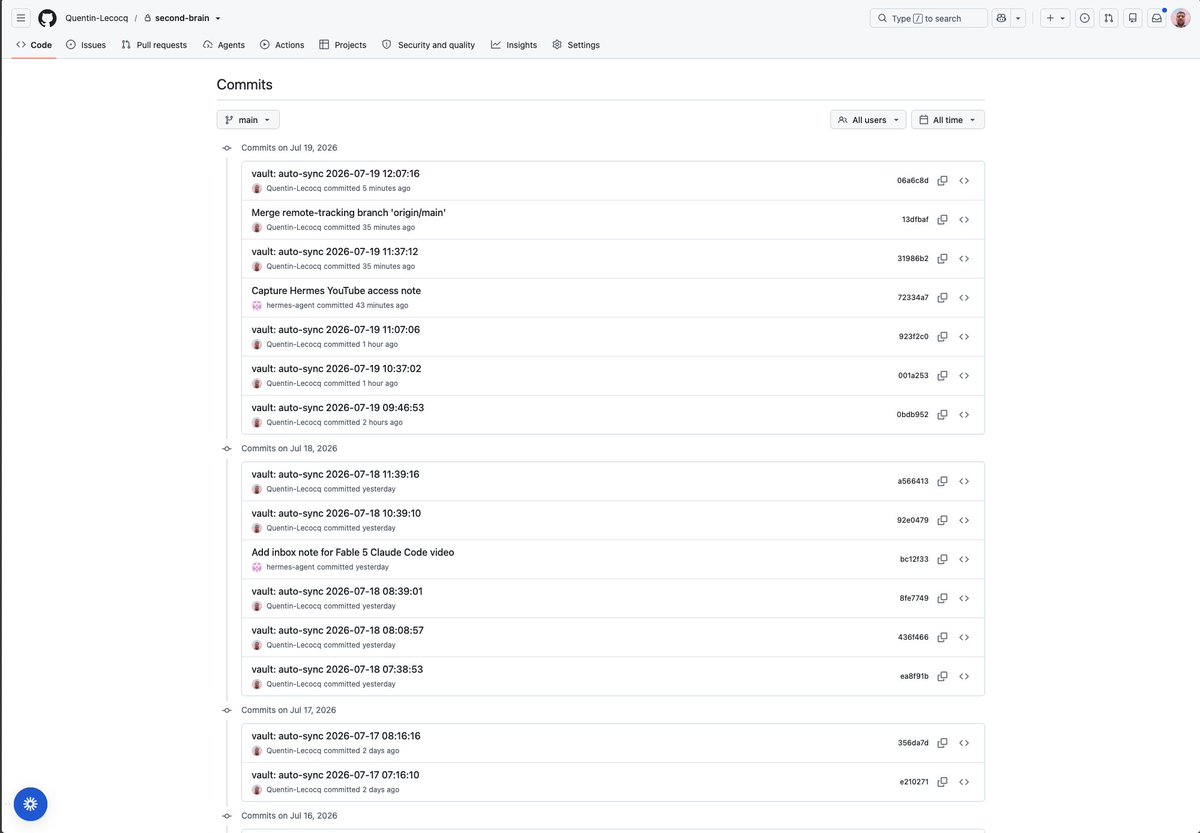
Task: Open commit 'vault: auto-sync 2026-07-19 09:46:53'
Action: click(338, 408)
